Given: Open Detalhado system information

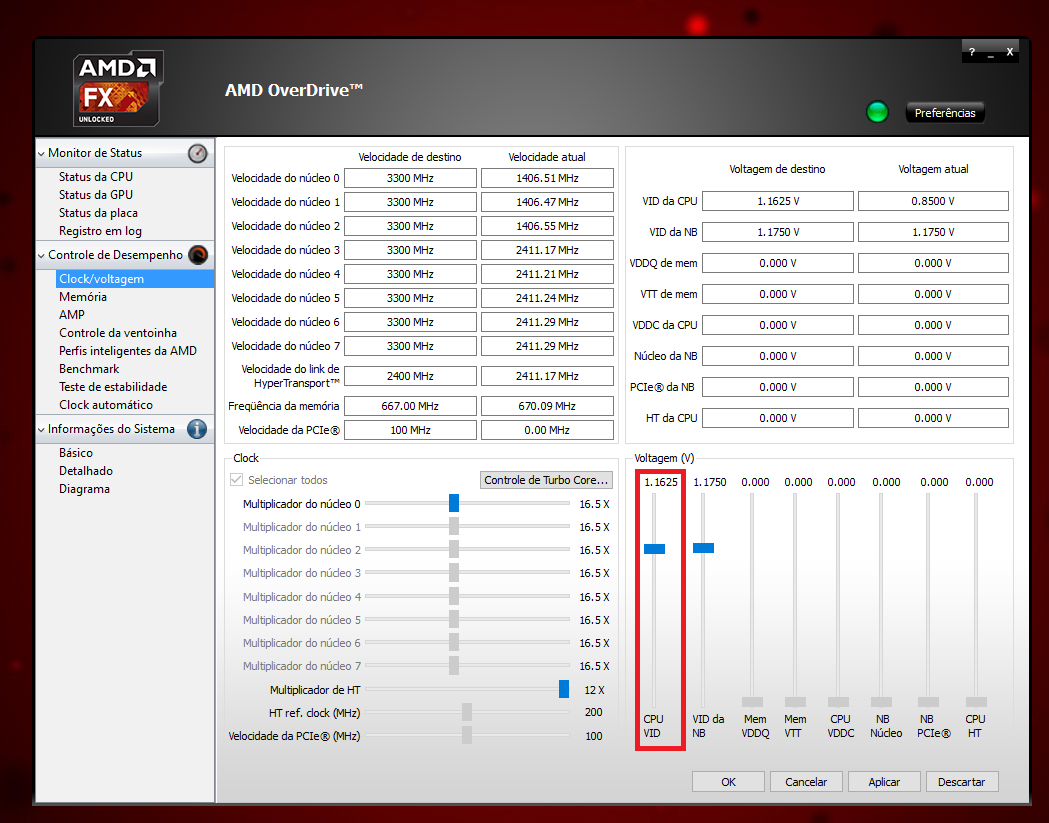Looking at the screenshot, I should point(86,471).
